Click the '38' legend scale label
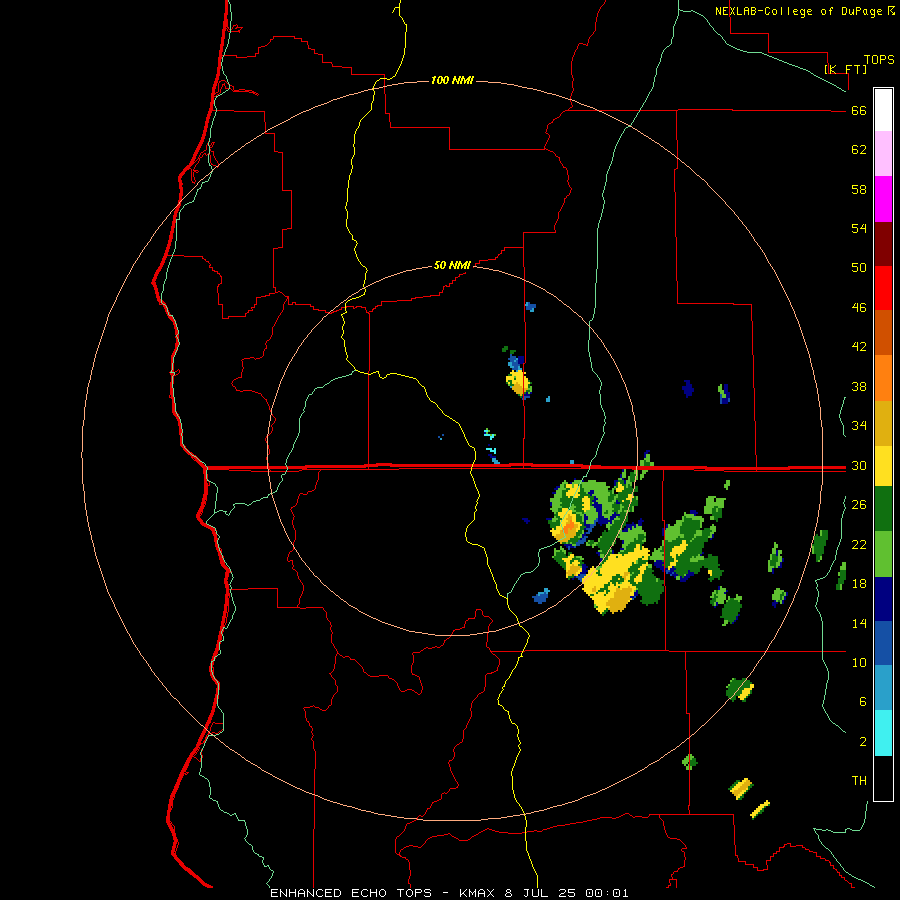This screenshot has height=900, width=900. 859,387
